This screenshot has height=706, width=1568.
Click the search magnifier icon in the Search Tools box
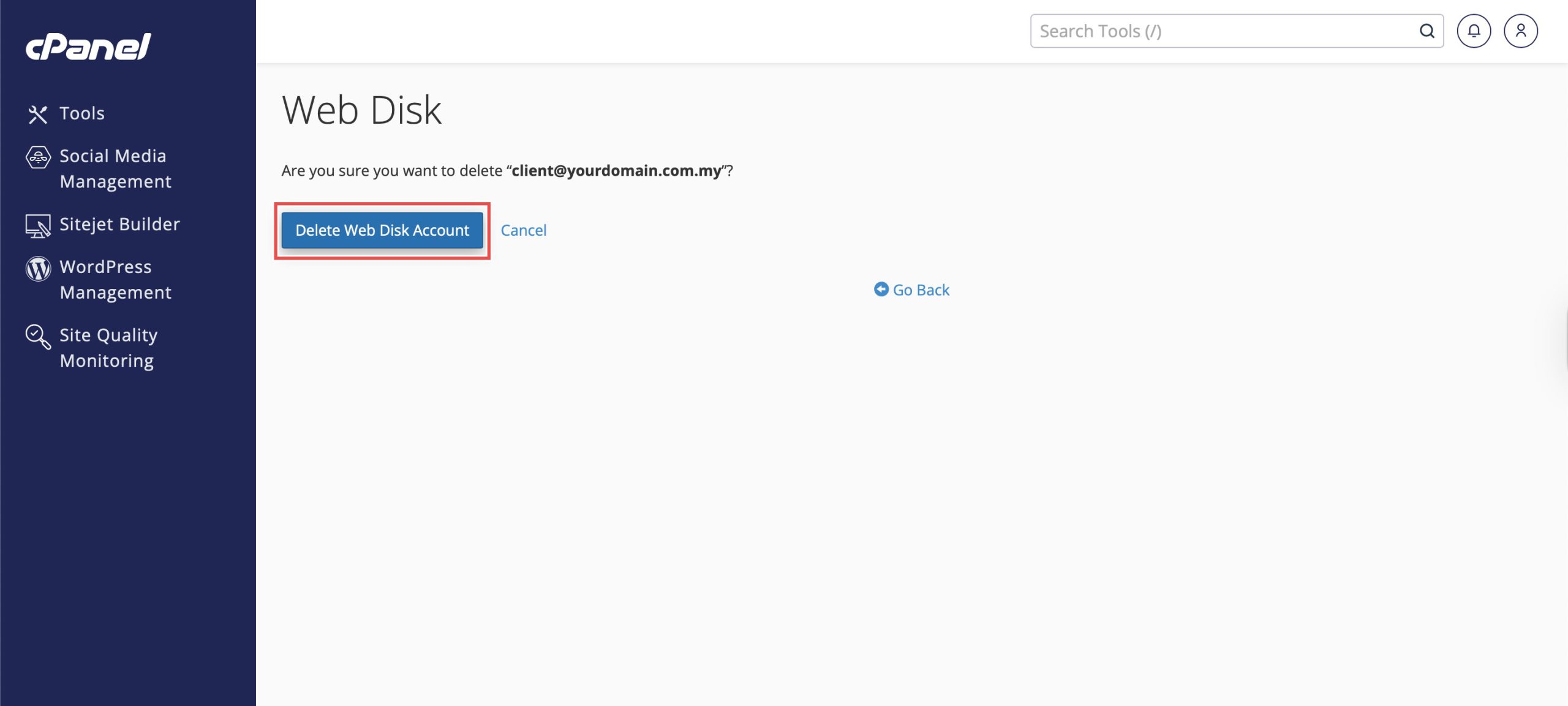tap(1427, 31)
